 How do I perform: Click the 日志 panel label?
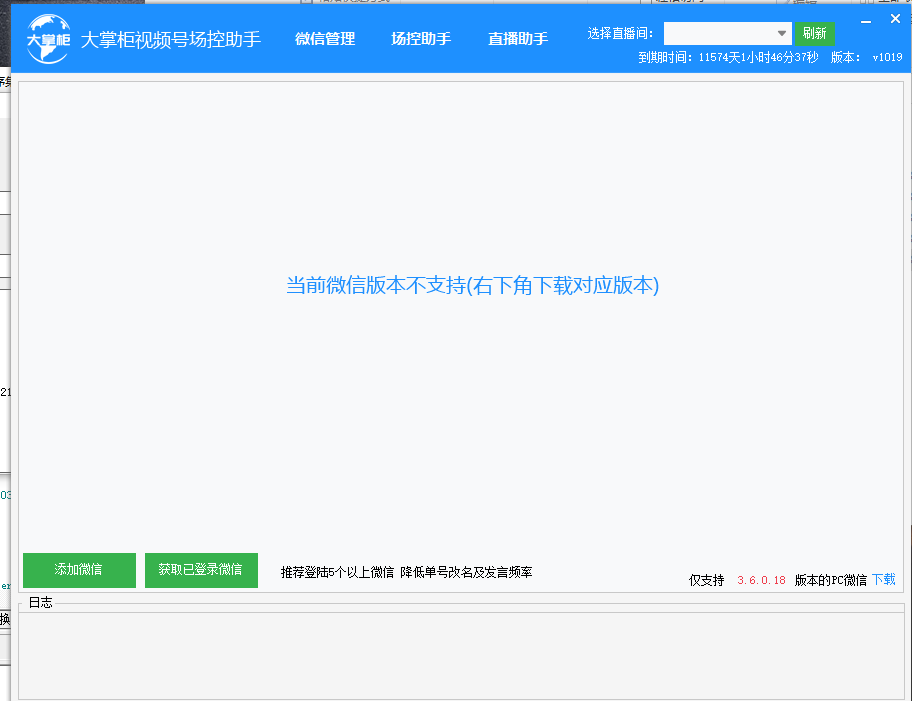click(x=40, y=603)
